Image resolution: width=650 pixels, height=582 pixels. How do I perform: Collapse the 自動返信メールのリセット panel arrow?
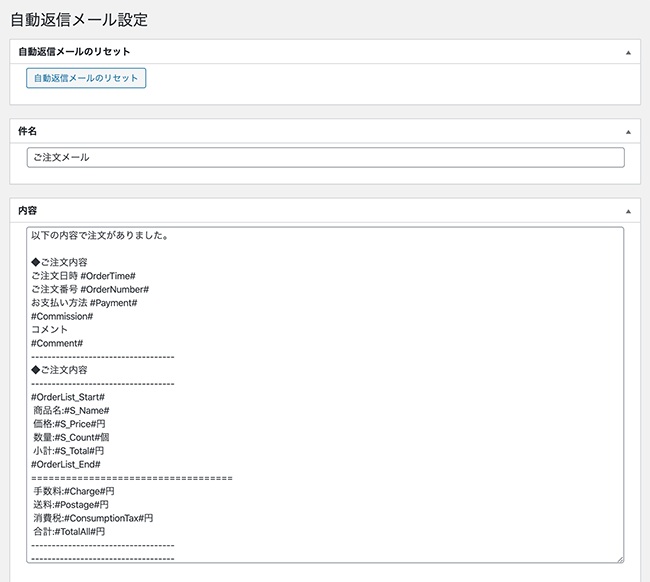pos(628,53)
